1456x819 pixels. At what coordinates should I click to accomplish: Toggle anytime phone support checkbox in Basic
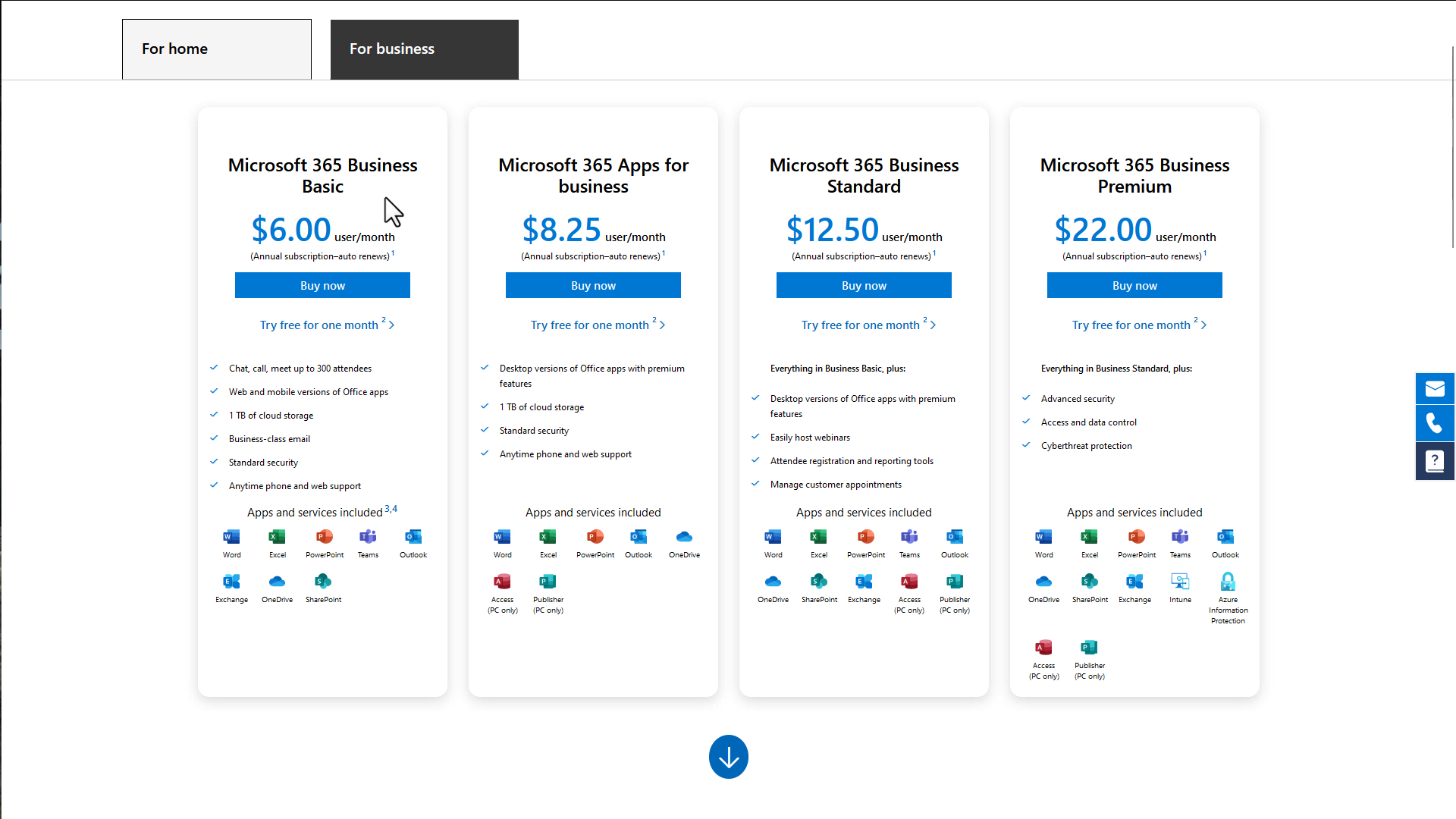[214, 485]
